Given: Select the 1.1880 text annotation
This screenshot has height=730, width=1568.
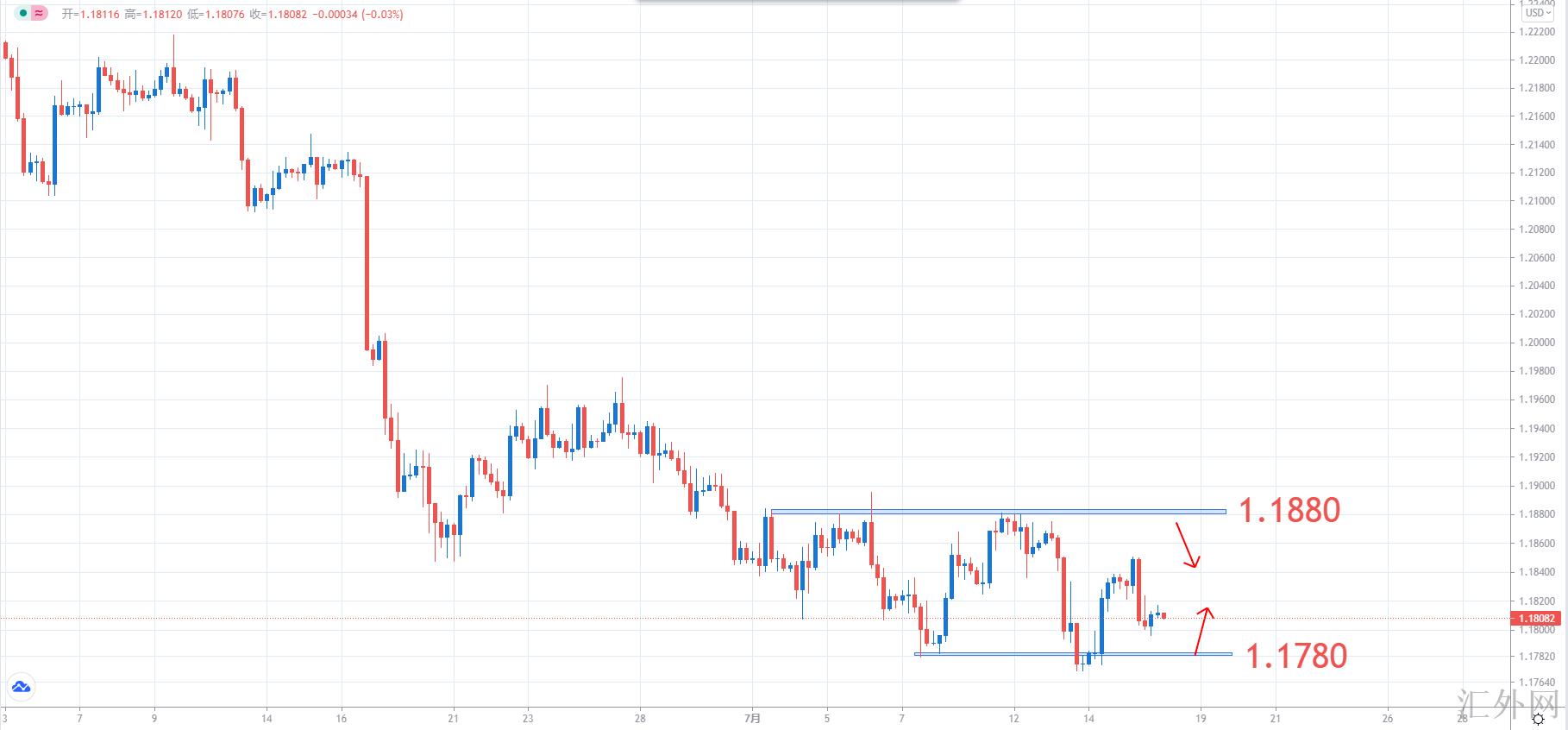Looking at the screenshot, I should coord(1289,510).
